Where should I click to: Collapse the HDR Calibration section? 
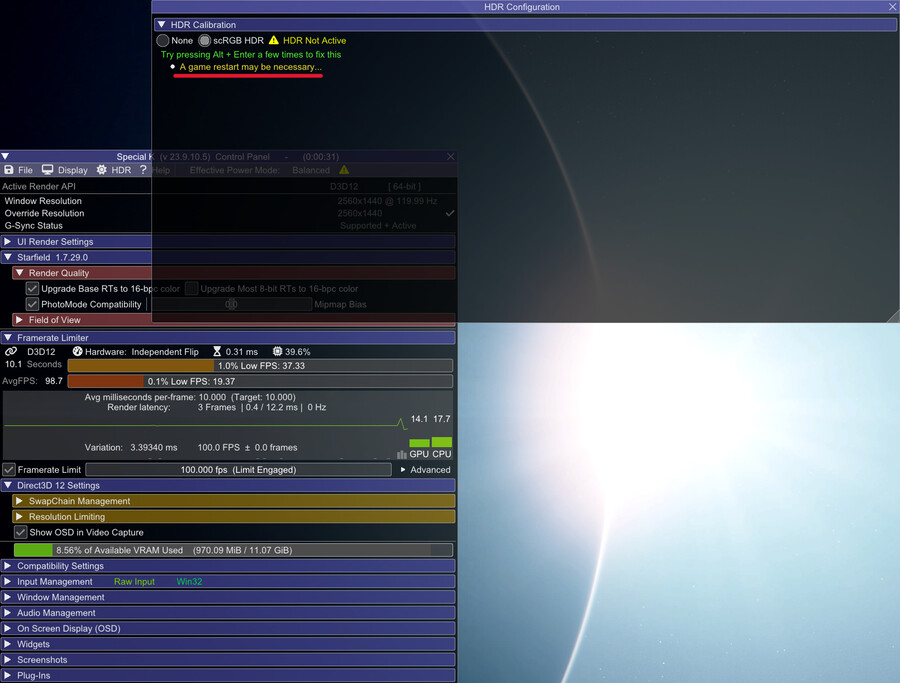click(162, 25)
